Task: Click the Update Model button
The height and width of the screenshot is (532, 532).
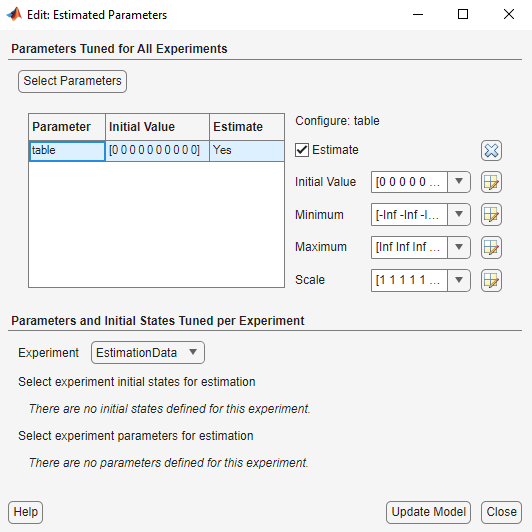Action: pyautogui.click(x=428, y=512)
